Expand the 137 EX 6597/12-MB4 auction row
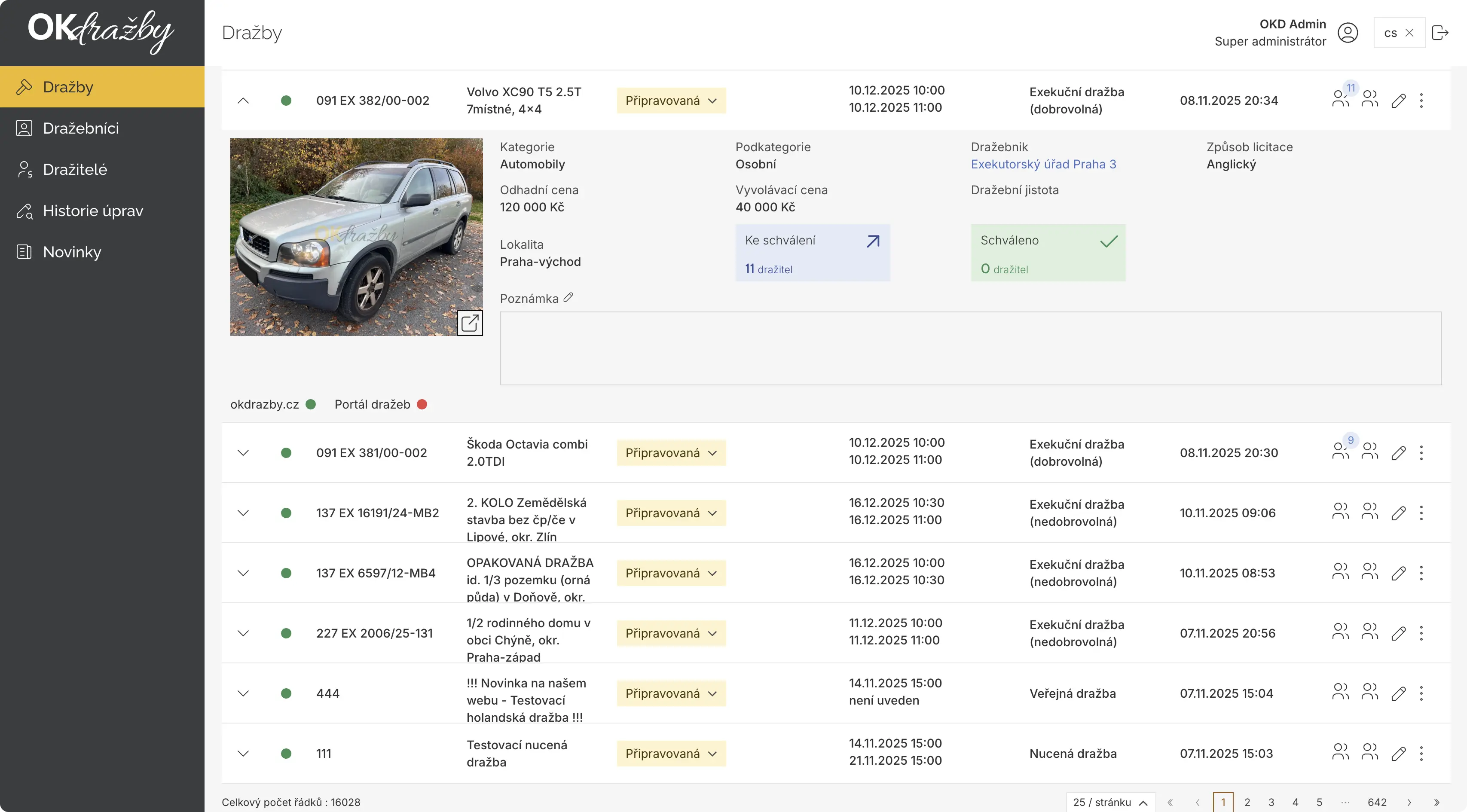The width and height of the screenshot is (1467, 812). click(x=243, y=573)
